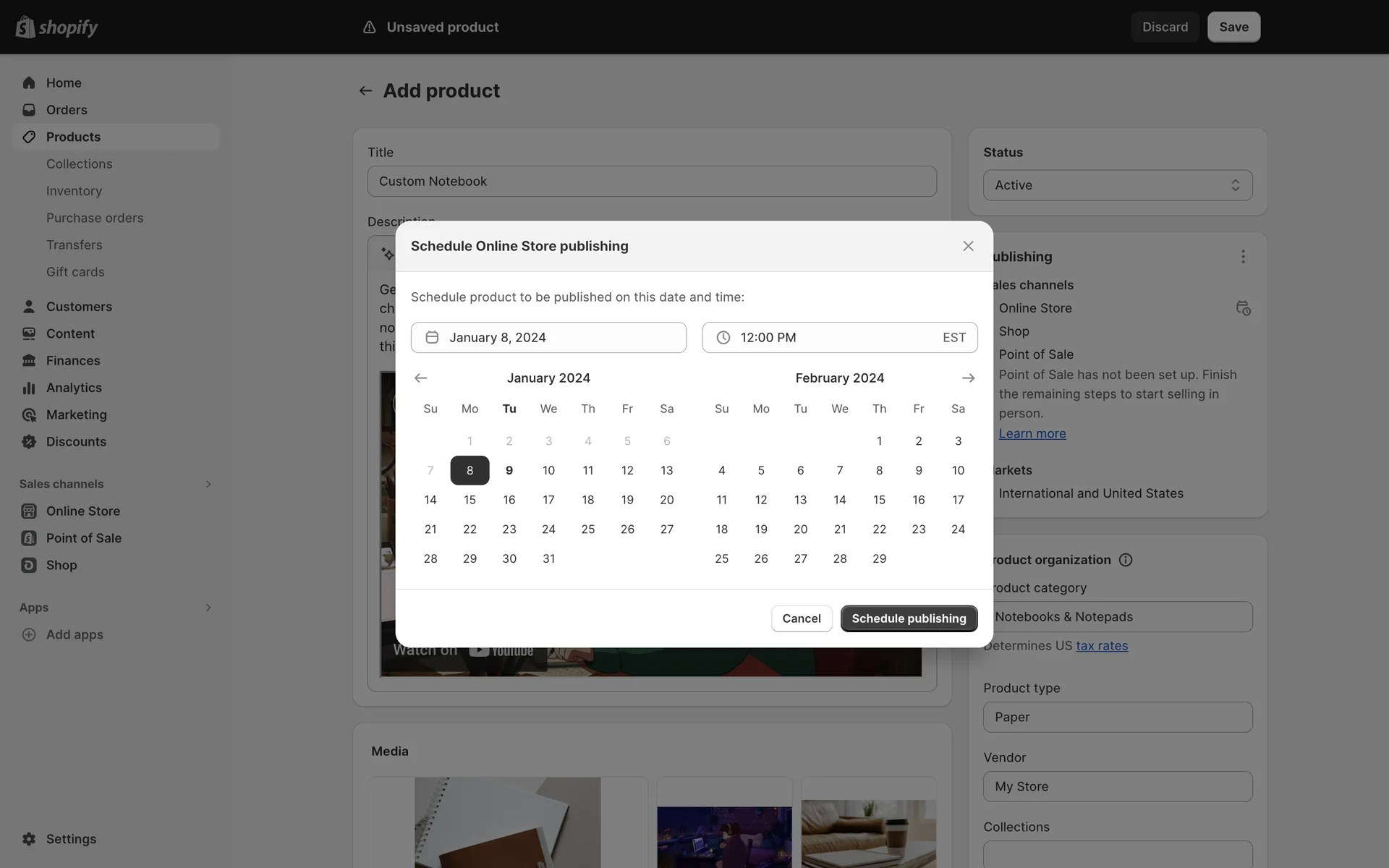Click the previous month arrow in calendar
The height and width of the screenshot is (868, 1389).
(x=420, y=378)
